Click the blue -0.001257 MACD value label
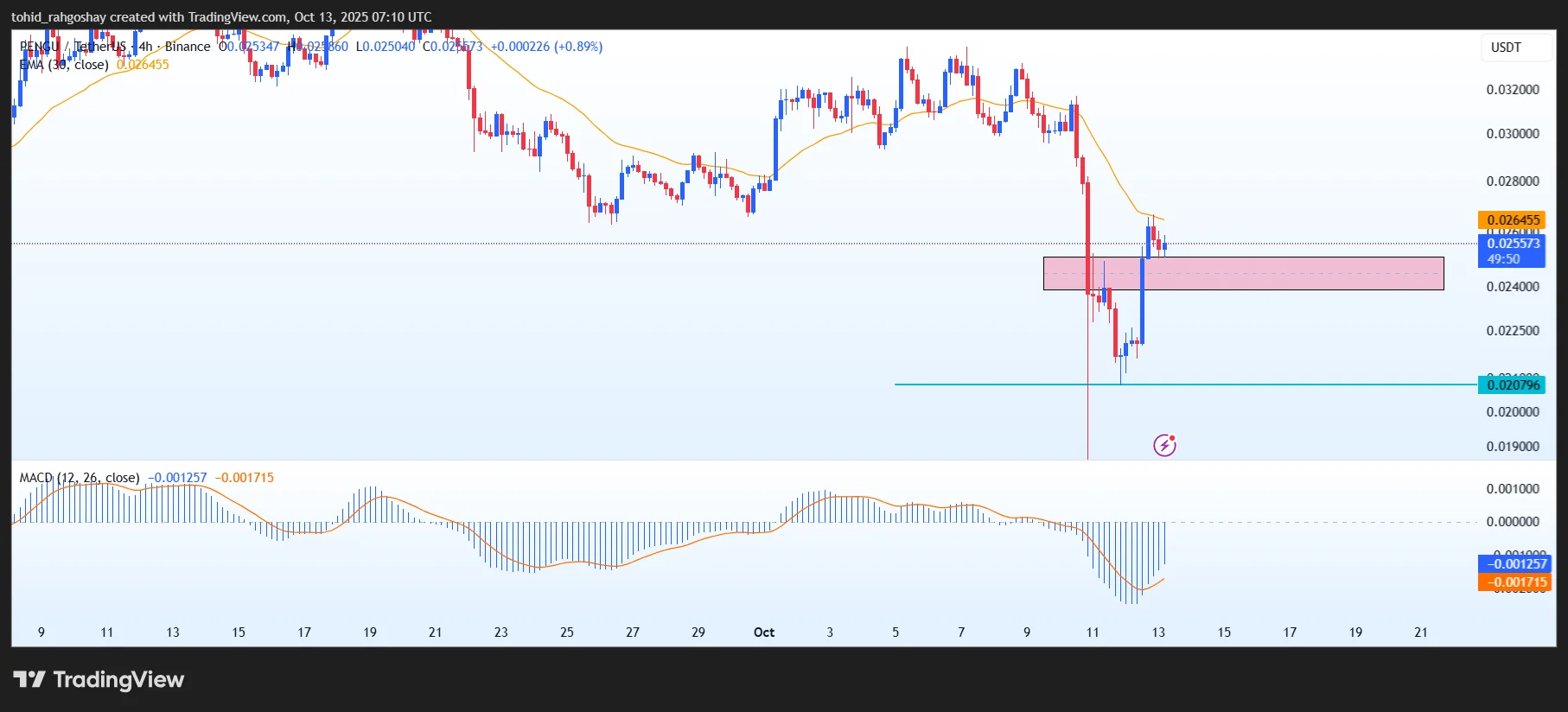The width and height of the screenshot is (1568, 712). (1514, 563)
